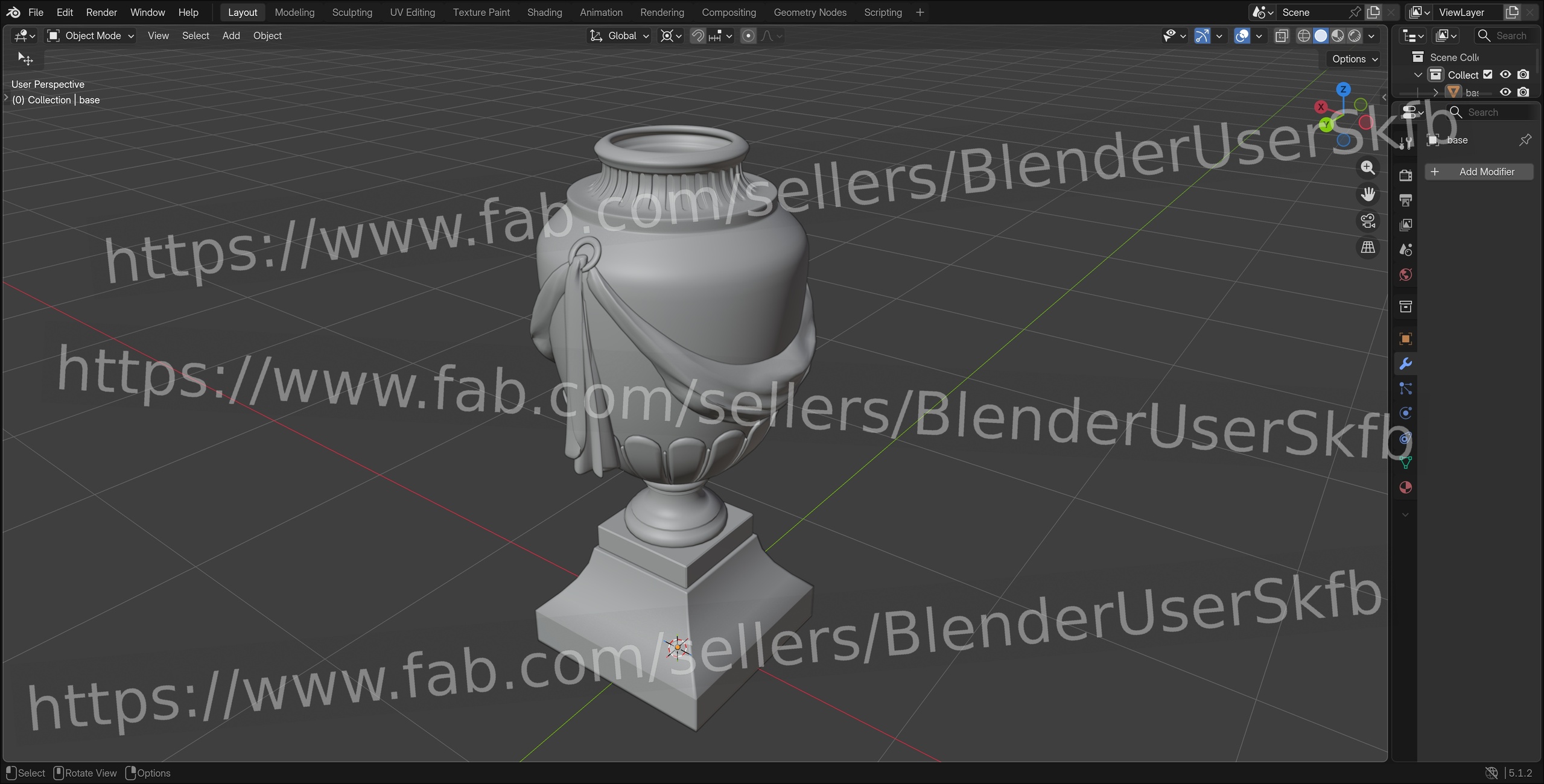1544x784 pixels.
Task: Click the red X axis on navigation gizmo
Action: (1321, 107)
